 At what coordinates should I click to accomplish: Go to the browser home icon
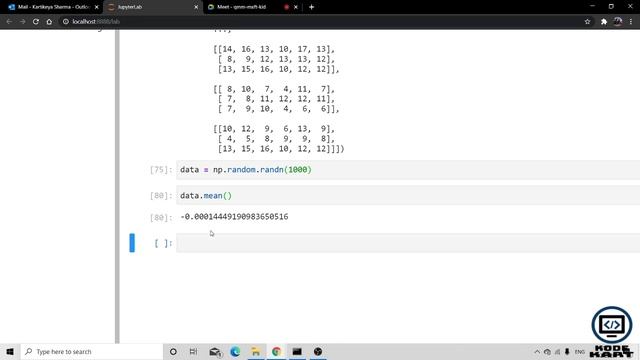(x=49, y=22)
